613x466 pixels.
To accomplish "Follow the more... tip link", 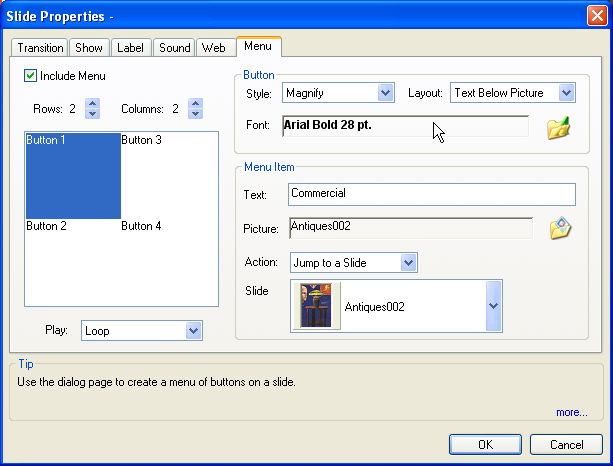I will (572, 412).
